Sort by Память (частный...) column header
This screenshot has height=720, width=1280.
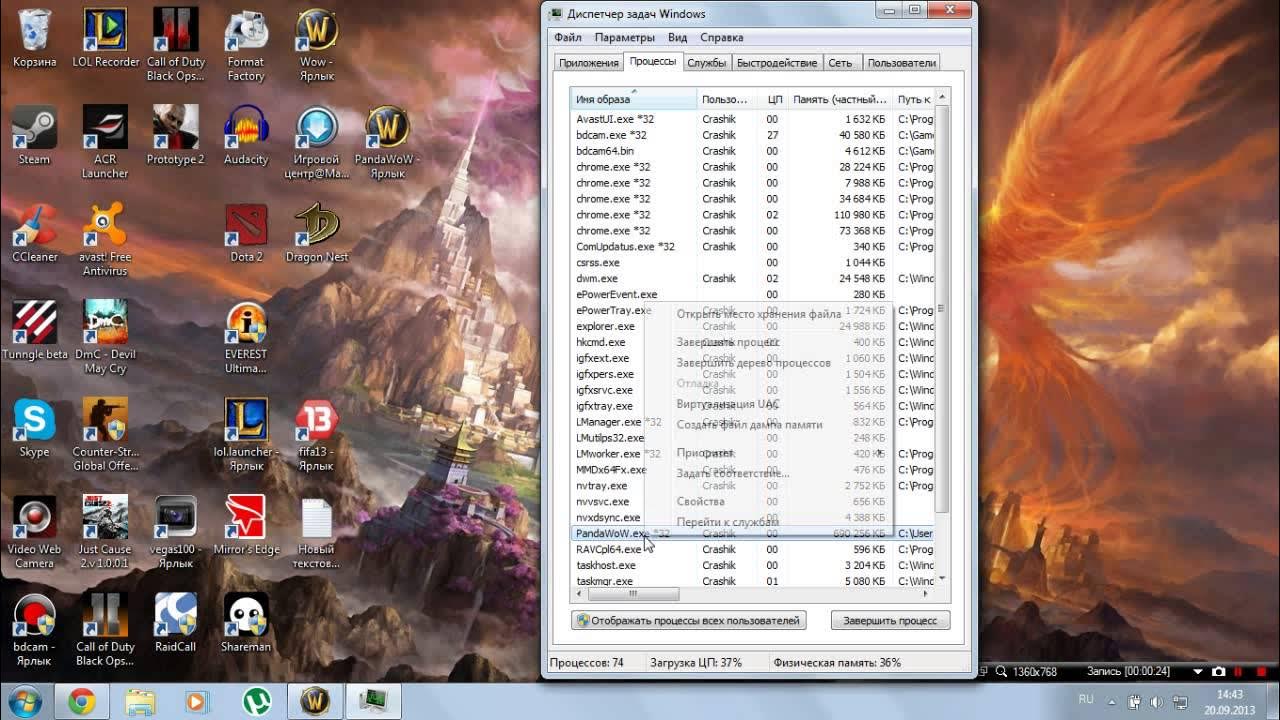[x=840, y=99]
